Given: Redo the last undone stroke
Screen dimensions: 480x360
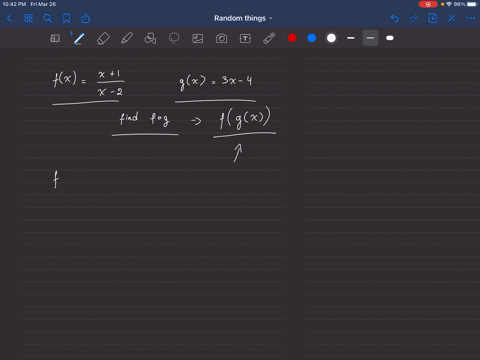Looking at the screenshot, I should tap(413, 18).
